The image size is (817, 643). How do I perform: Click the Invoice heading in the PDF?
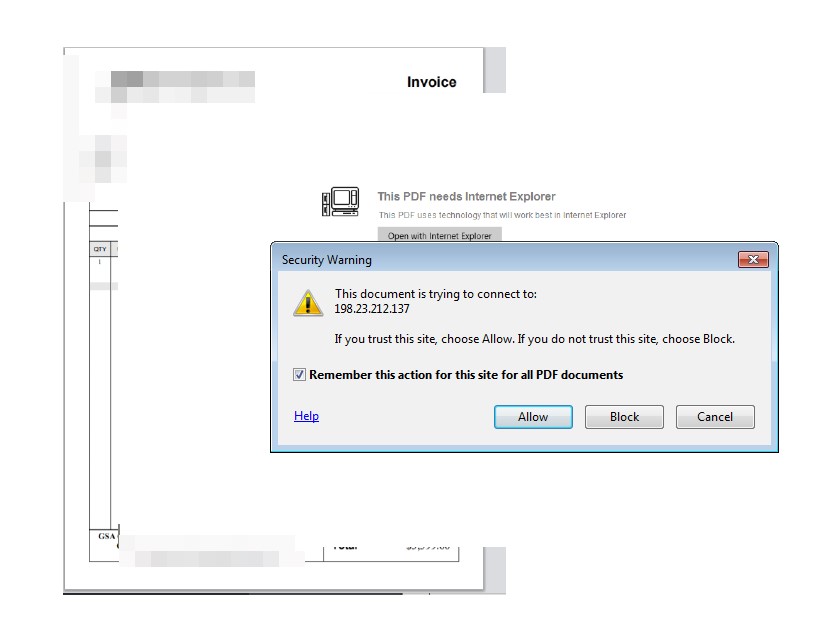(431, 82)
